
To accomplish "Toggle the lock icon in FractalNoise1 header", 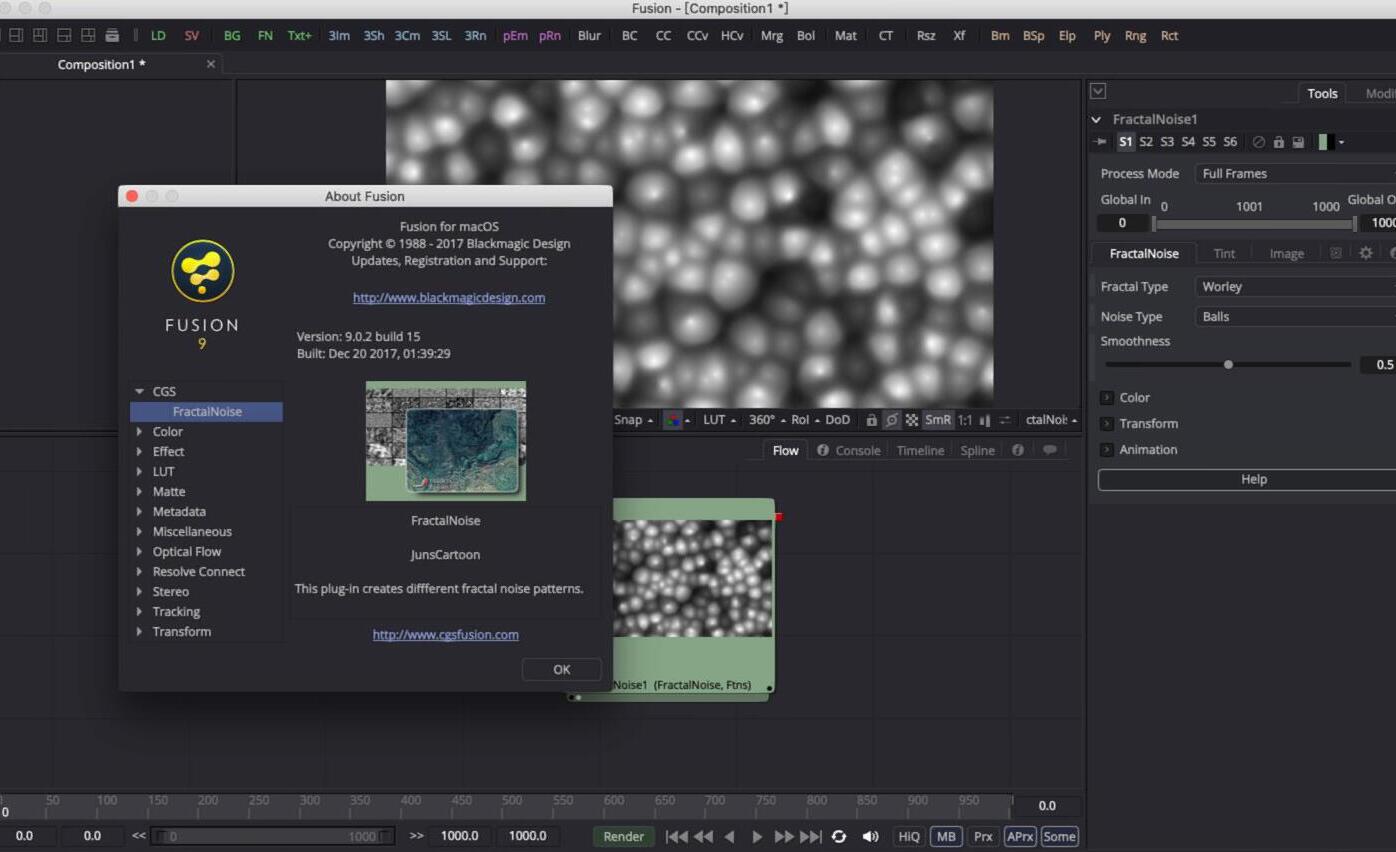I will [x=1279, y=142].
